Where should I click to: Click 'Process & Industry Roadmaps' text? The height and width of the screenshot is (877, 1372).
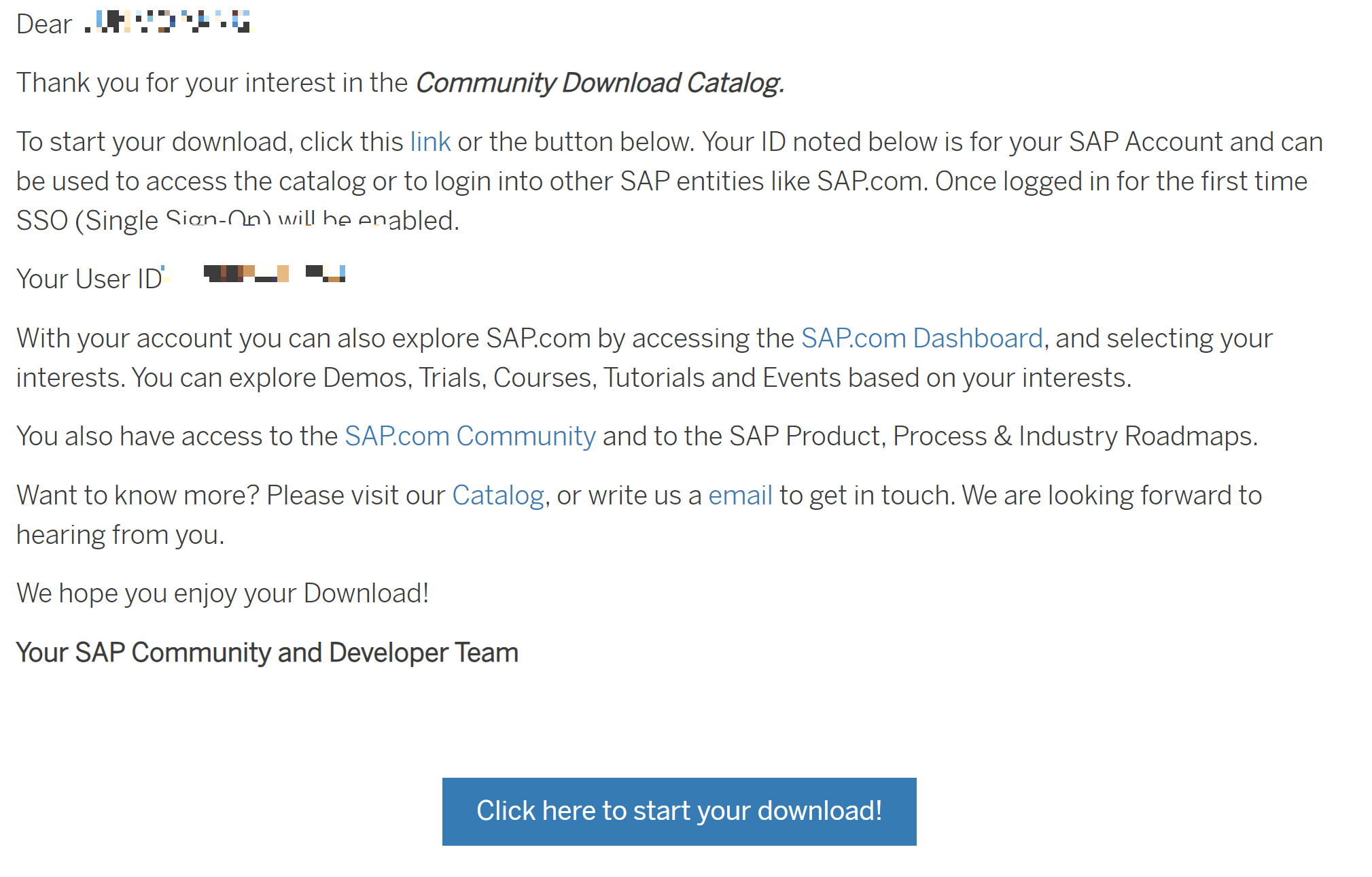1074,436
